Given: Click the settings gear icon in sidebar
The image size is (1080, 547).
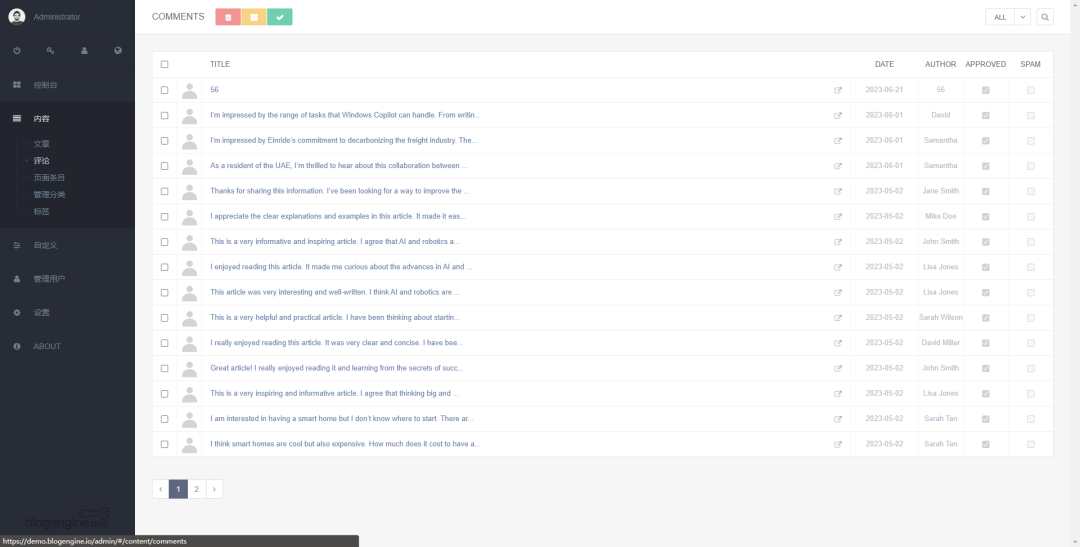Looking at the screenshot, I should (x=17, y=312).
